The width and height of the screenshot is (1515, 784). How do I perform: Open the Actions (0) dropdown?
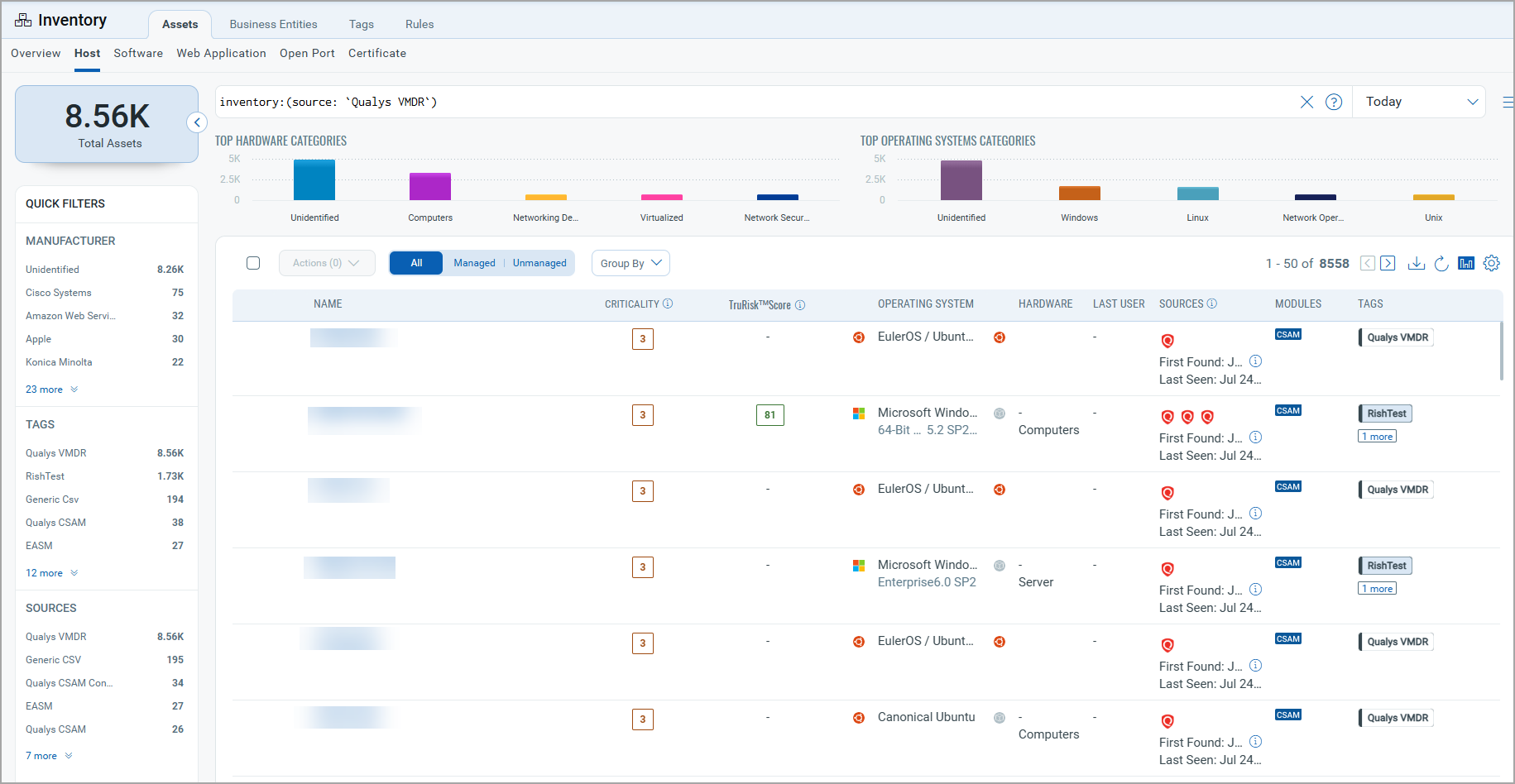(327, 263)
